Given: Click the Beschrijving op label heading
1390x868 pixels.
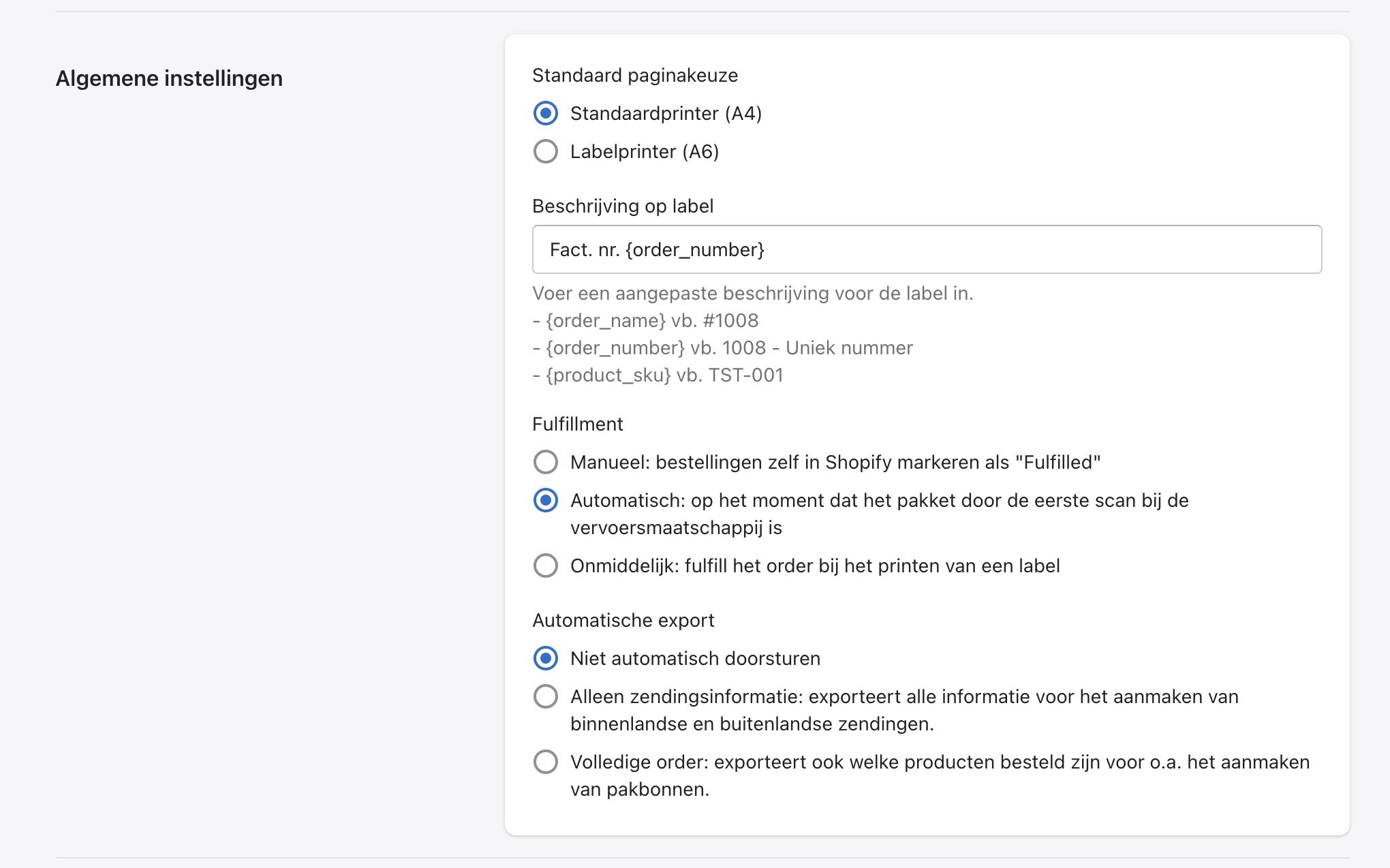Looking at the screenshot, I should pyautogui.click(x=622, y=205).
